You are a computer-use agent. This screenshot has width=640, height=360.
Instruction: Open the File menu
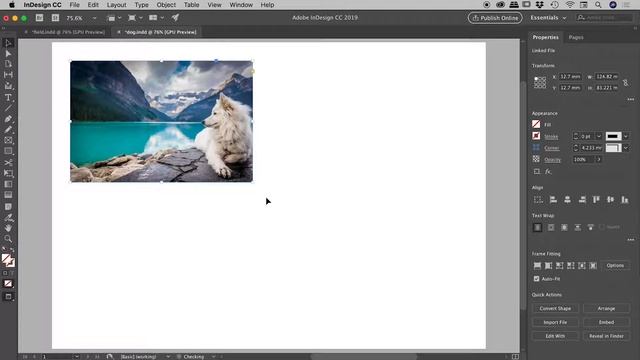pyautogui.click(x=74, y=5)
